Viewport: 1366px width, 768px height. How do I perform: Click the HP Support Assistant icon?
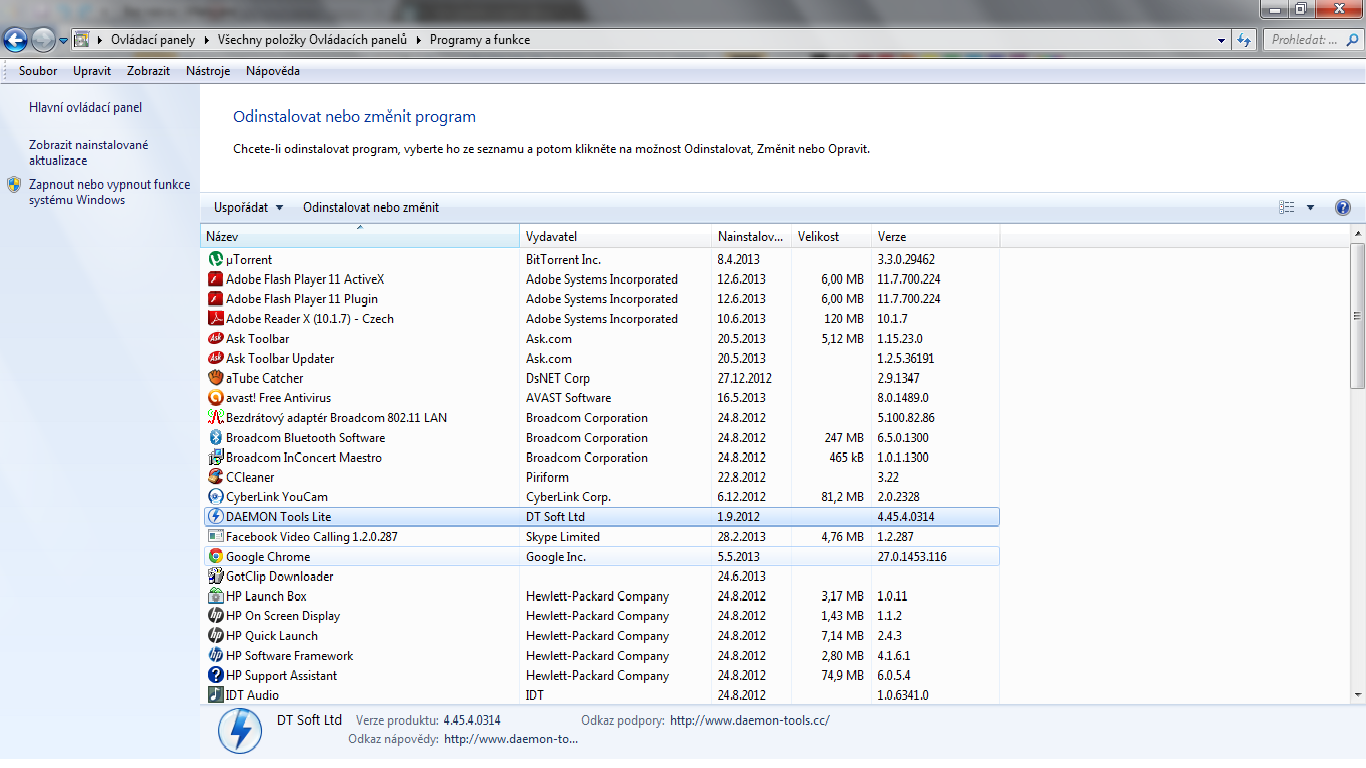coord(215,676)
